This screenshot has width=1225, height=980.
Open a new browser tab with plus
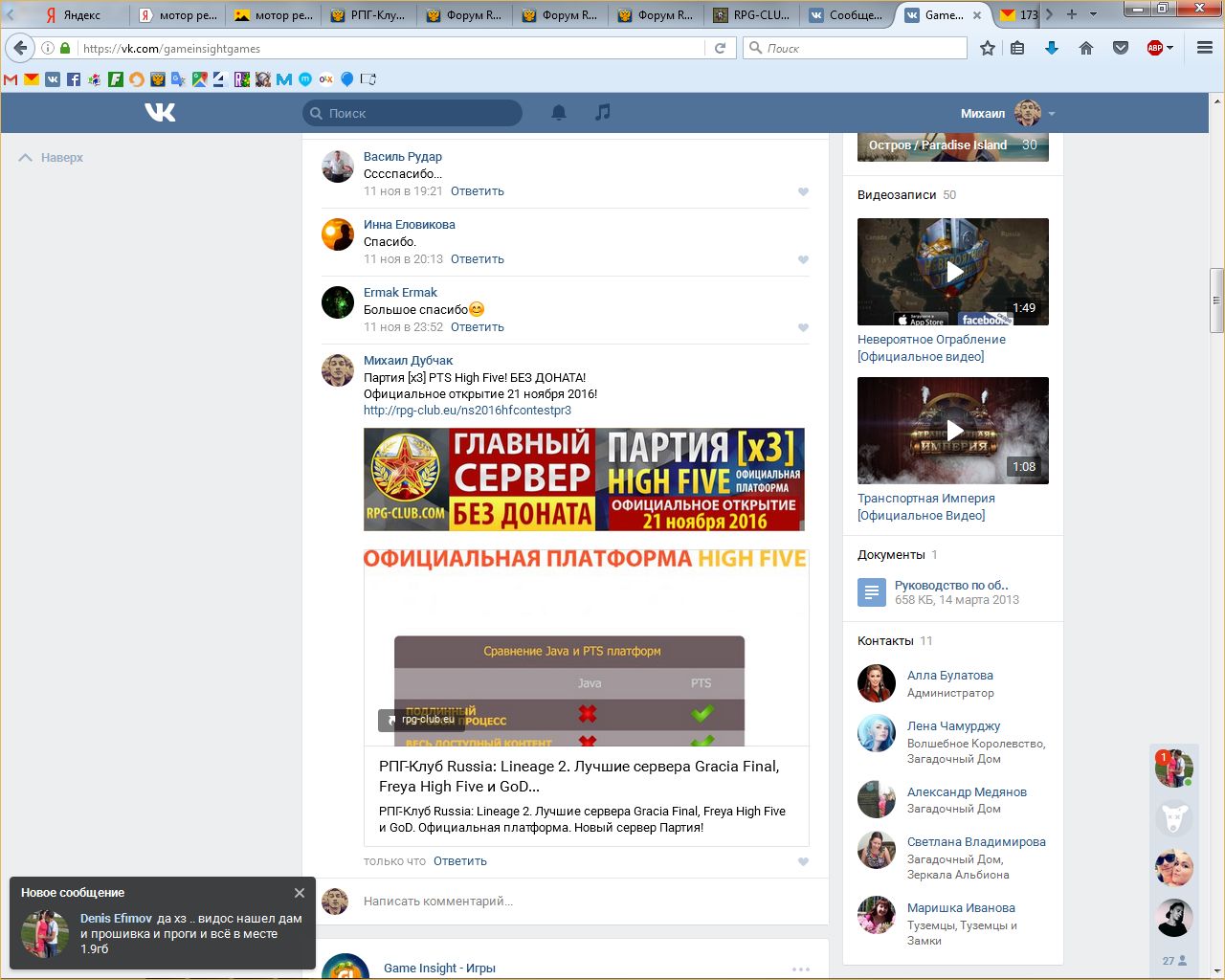(1072, 14)
